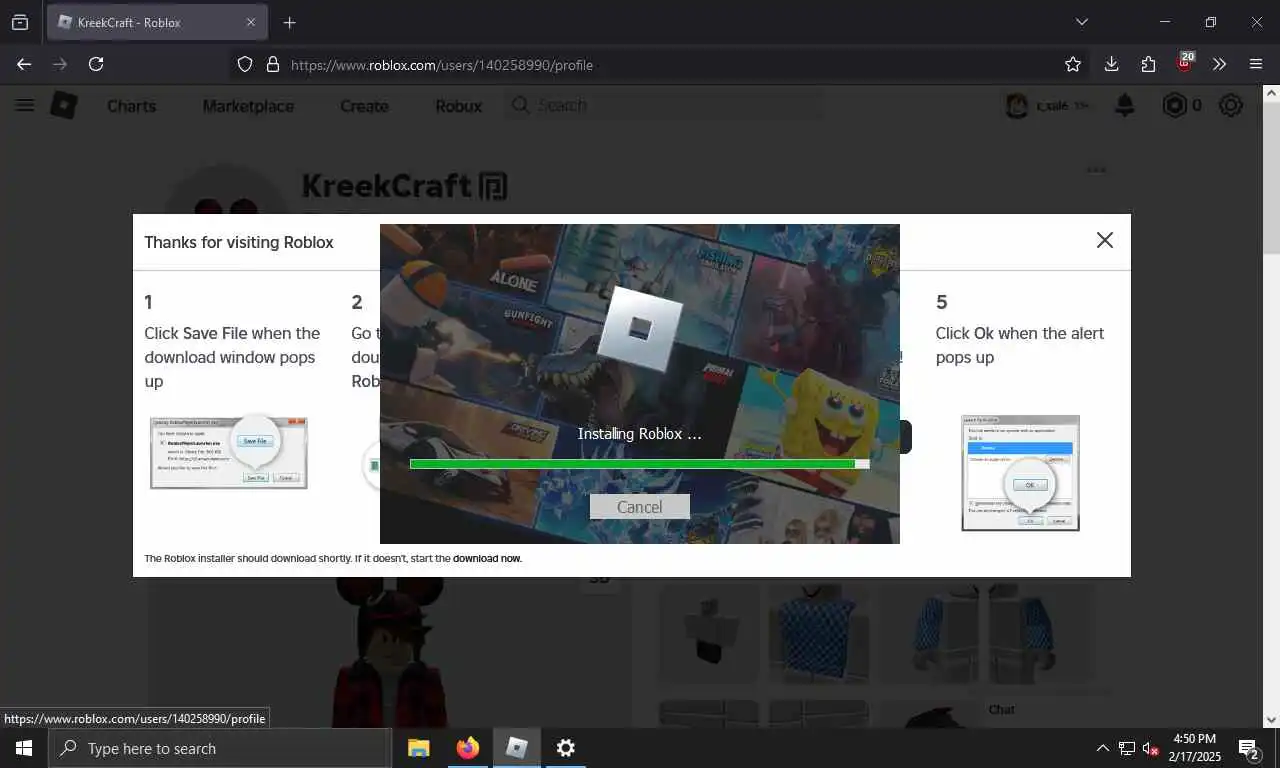This screenshot has width=1280, height=768.
Task: Open profile three-dots options menu
Action: (x=1096, y=169)
